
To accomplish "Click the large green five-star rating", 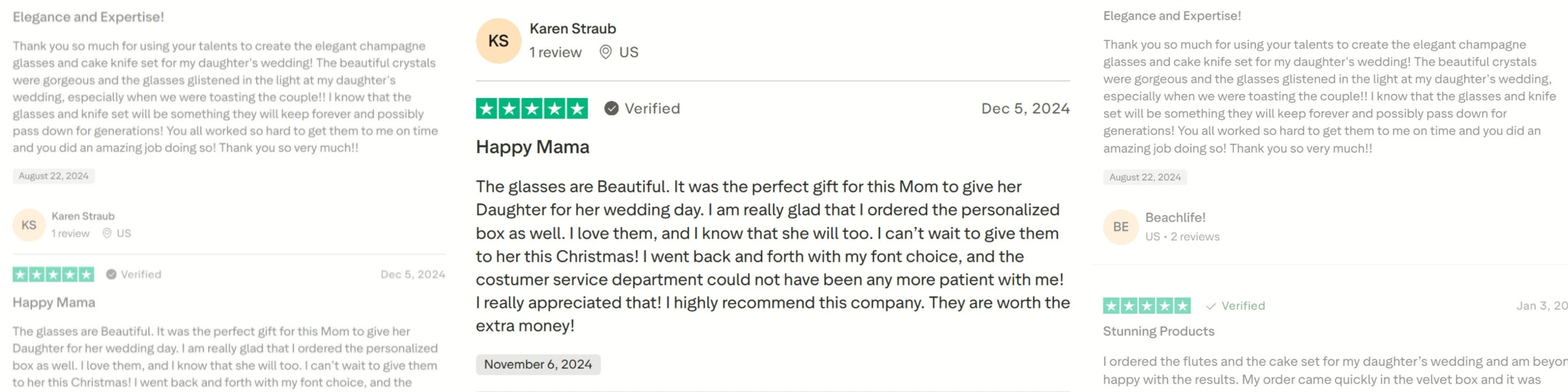I will point(531,108).
